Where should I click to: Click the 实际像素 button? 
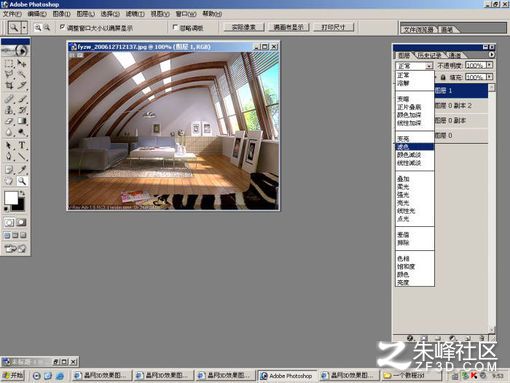click(244, 27)
